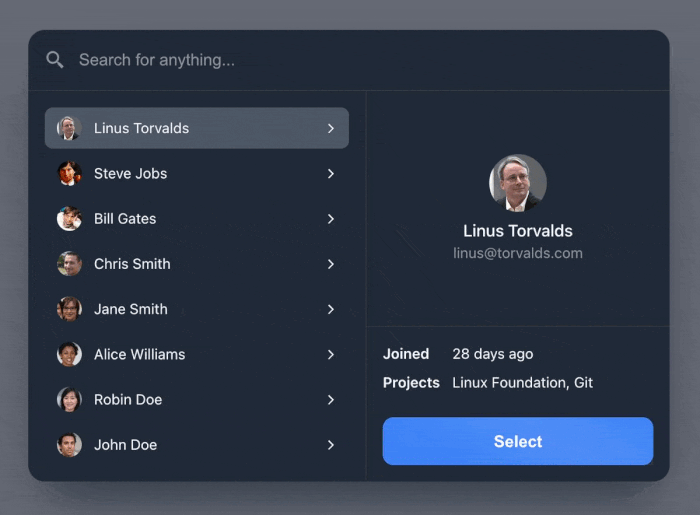Click John Doe's avatar thumbnail

click(69, 444)
